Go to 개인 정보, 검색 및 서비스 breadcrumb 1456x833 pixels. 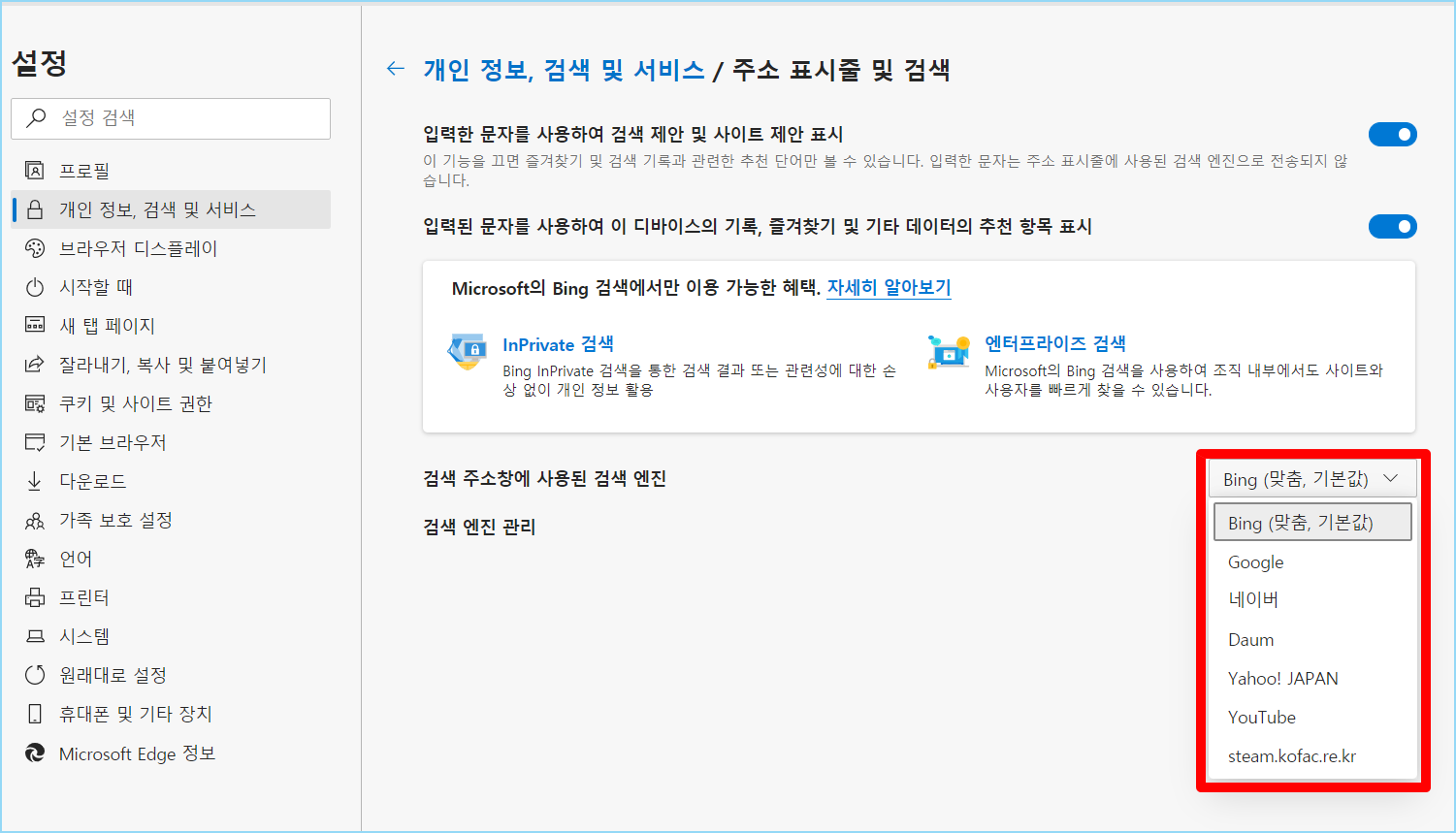click(564, 70)
